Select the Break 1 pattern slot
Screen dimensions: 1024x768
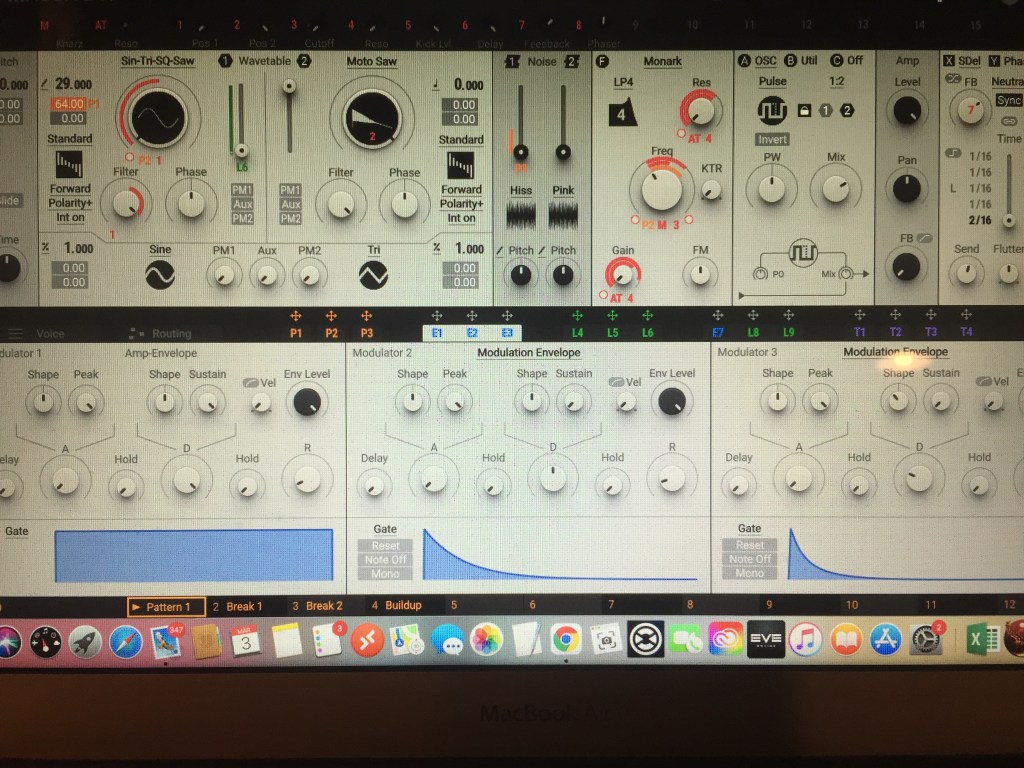[x=244, y=606]
